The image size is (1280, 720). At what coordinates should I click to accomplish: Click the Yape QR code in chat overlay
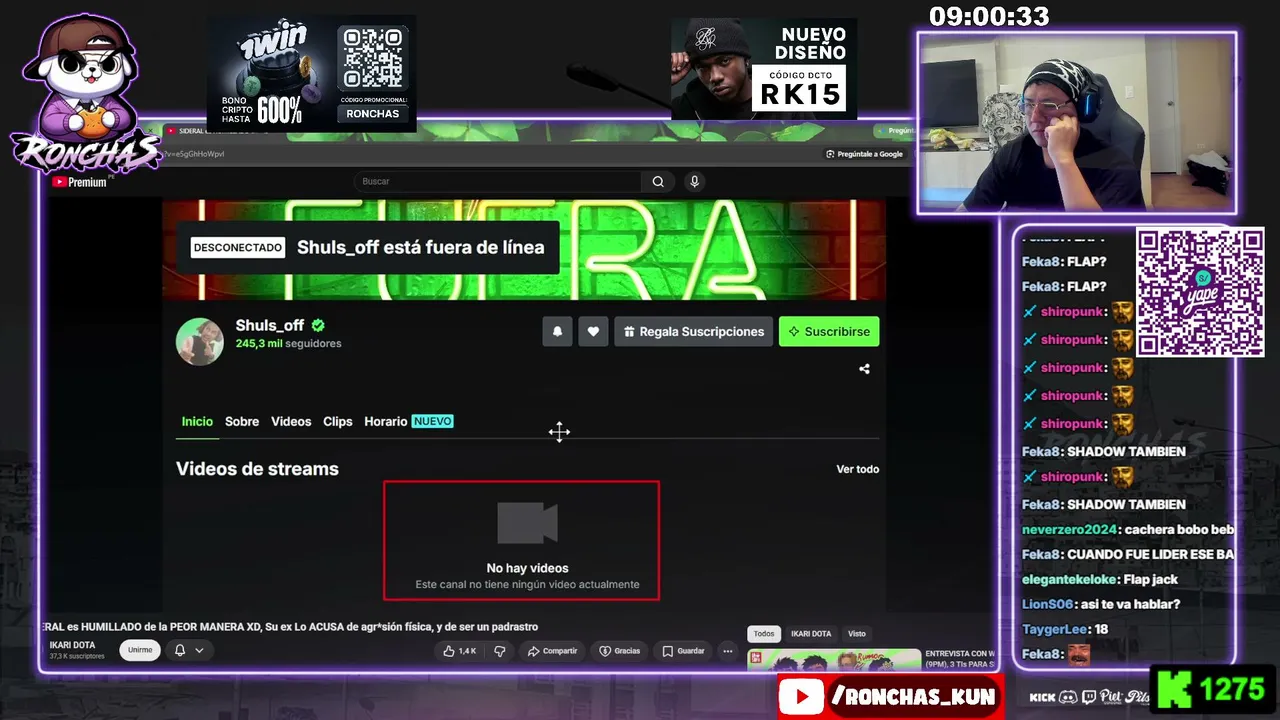point(1200,292)
